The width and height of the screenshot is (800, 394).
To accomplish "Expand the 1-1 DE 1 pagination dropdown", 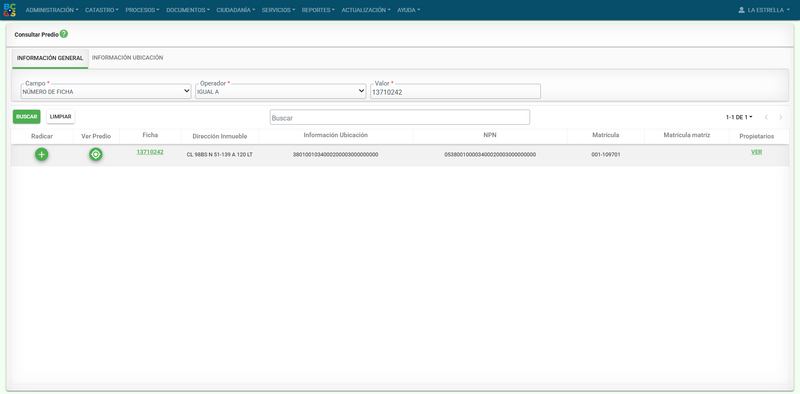I will coord(739,117).
